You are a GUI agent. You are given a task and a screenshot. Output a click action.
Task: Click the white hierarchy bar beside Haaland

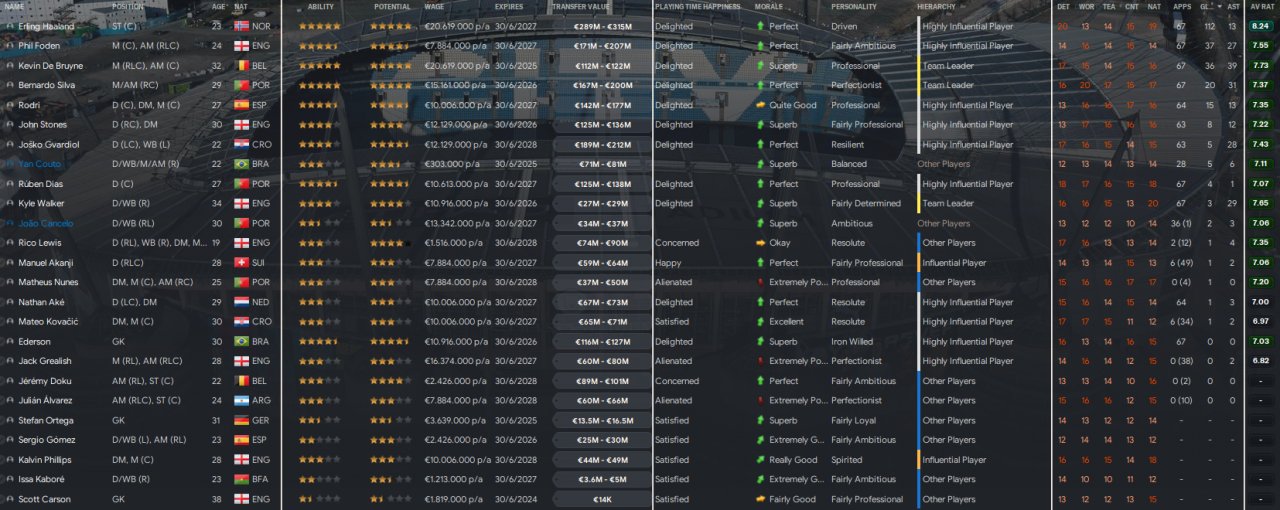coord(918,26)
